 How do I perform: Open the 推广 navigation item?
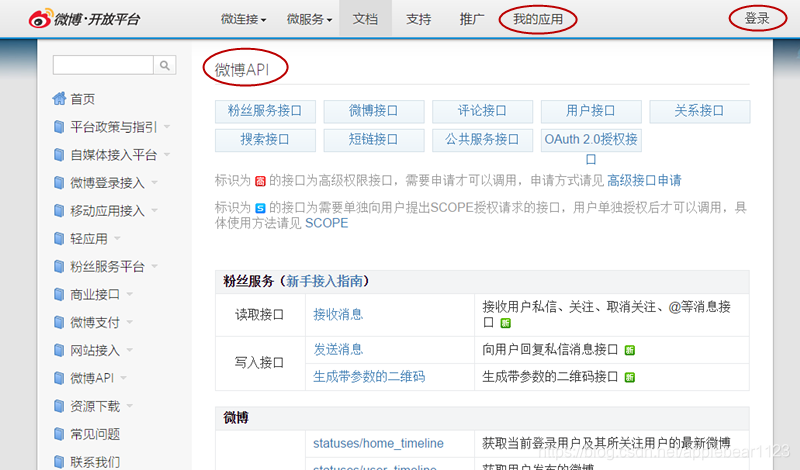click(x=471, y=19)
